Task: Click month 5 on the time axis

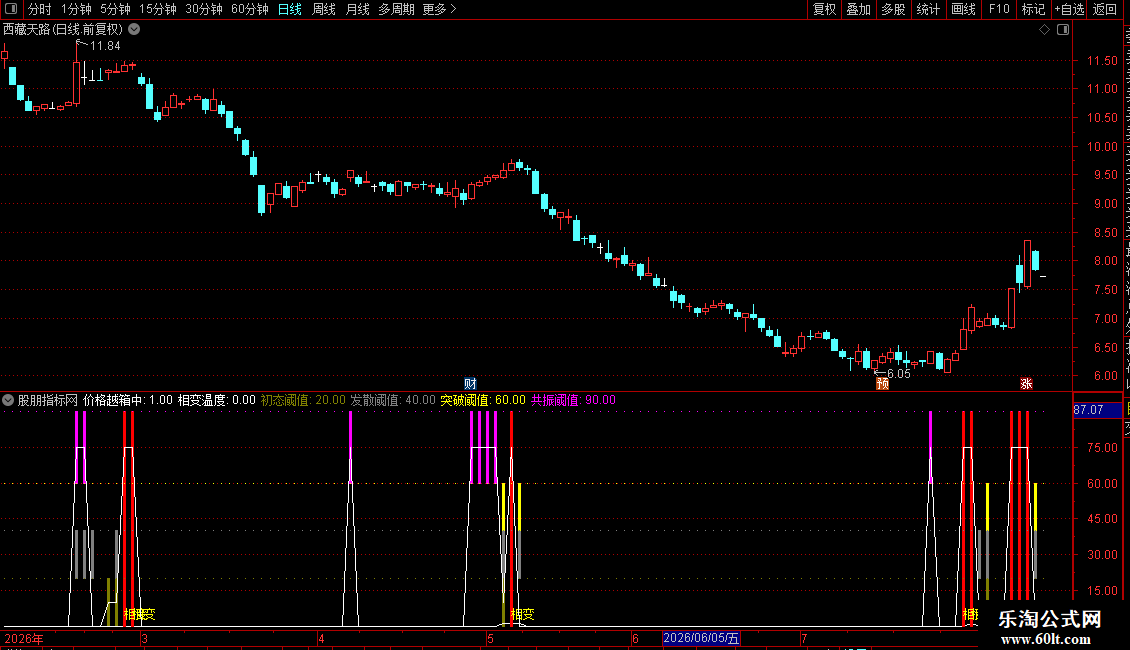Action: 490,638
